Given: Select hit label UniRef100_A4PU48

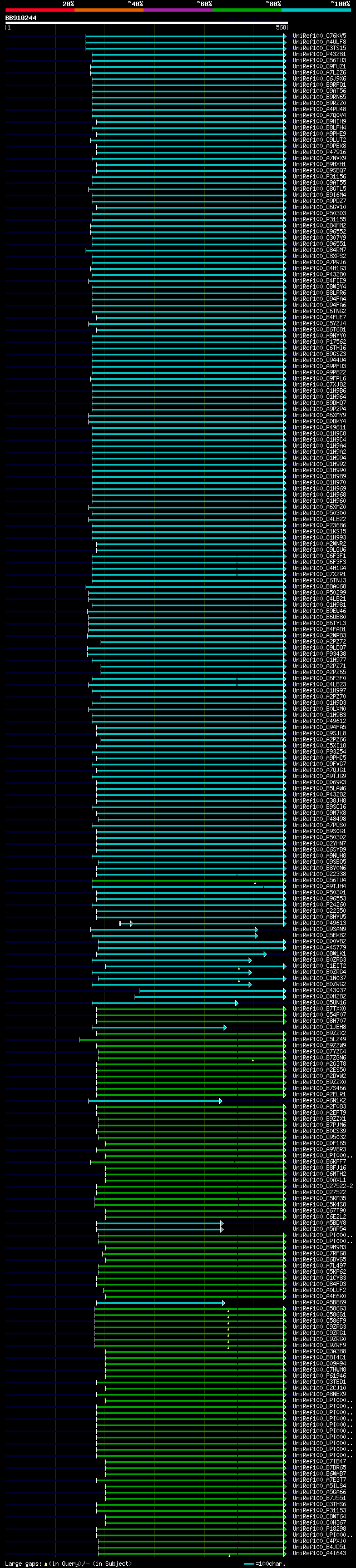Looking at the screenshot, I should pyautogui.click(x=319, y=110).
